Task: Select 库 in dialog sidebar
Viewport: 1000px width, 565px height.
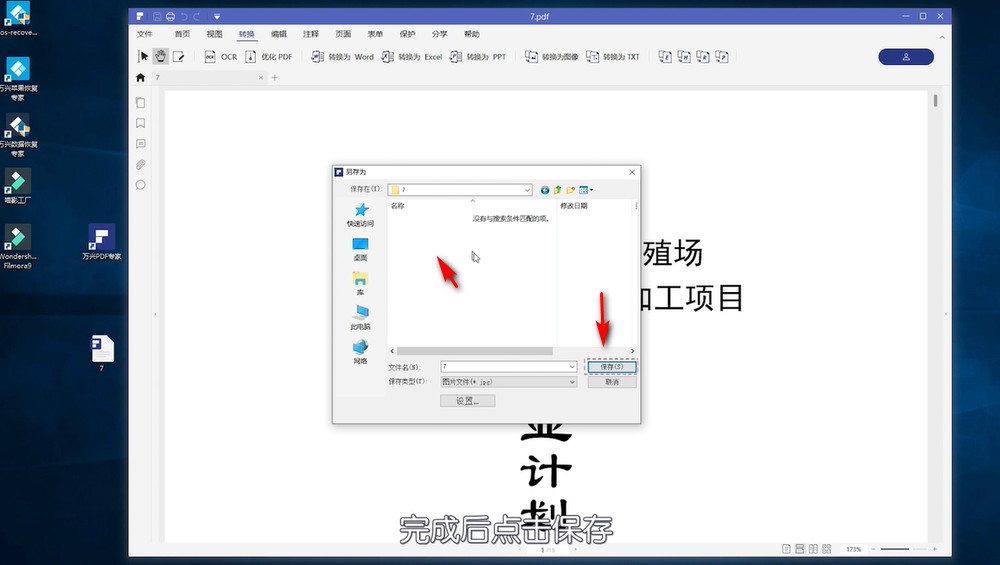Action: click(x=360, y=284)
